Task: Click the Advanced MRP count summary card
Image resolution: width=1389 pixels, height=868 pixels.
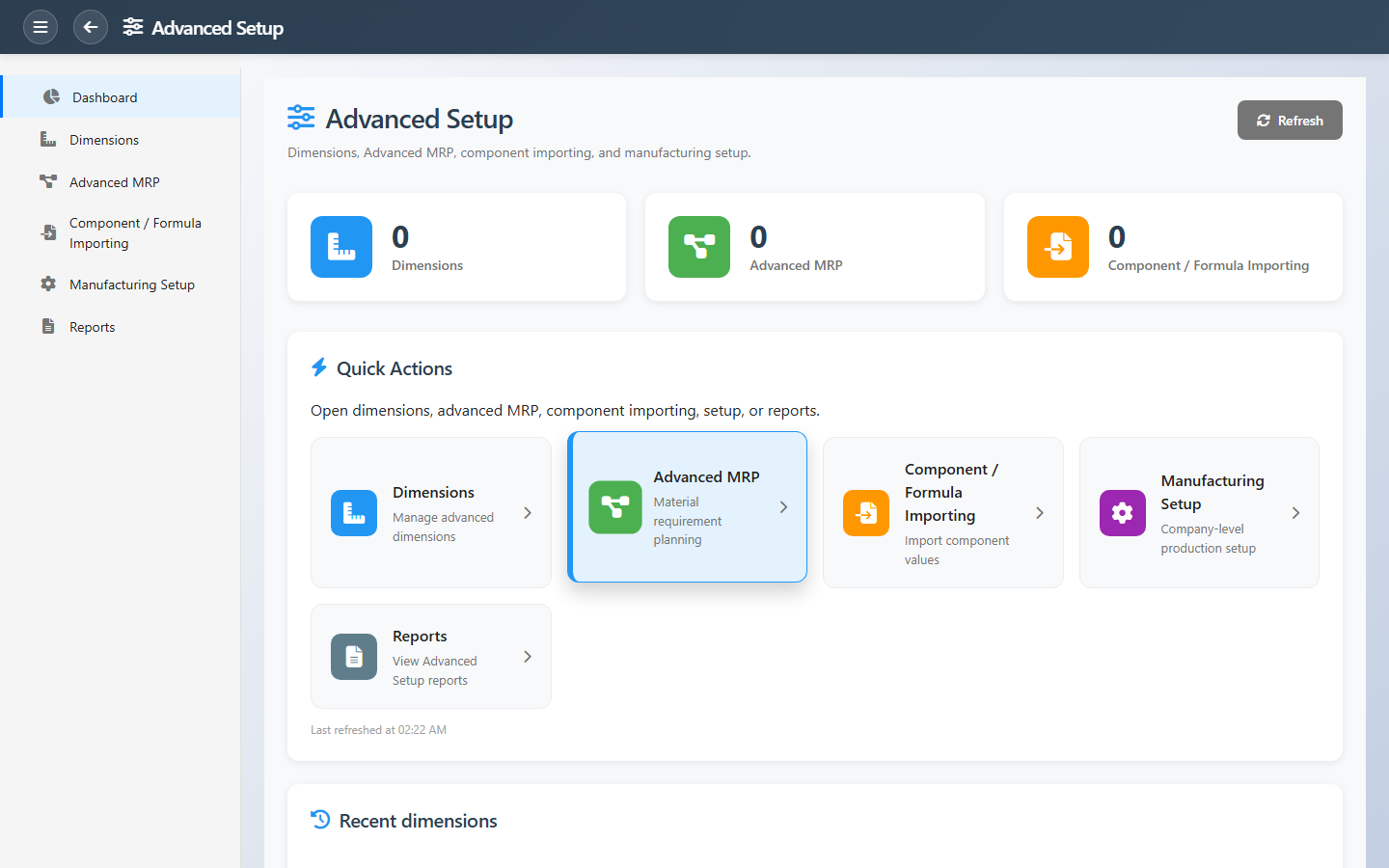Action: click(x=814, y=247)
